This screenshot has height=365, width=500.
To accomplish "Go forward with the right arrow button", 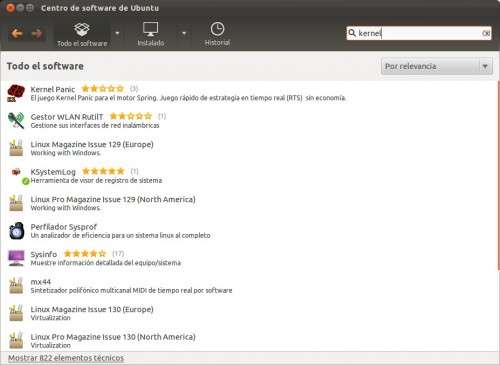I will pyautogui.click(x=37, y=33).
